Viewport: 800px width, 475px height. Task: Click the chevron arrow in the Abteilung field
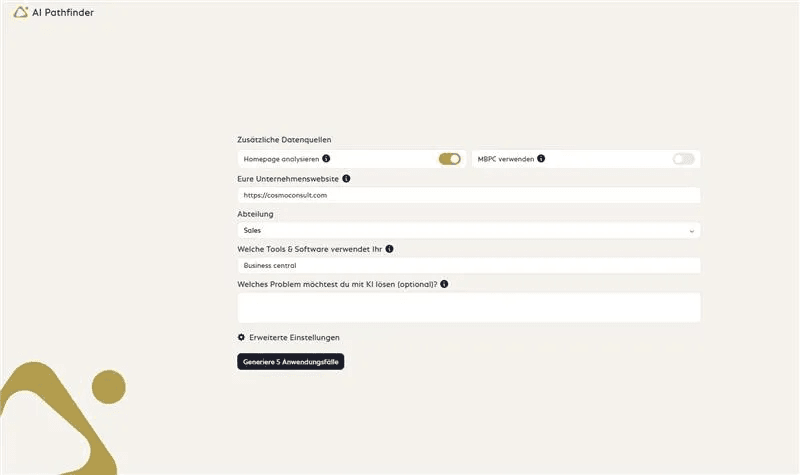[691, 231]
